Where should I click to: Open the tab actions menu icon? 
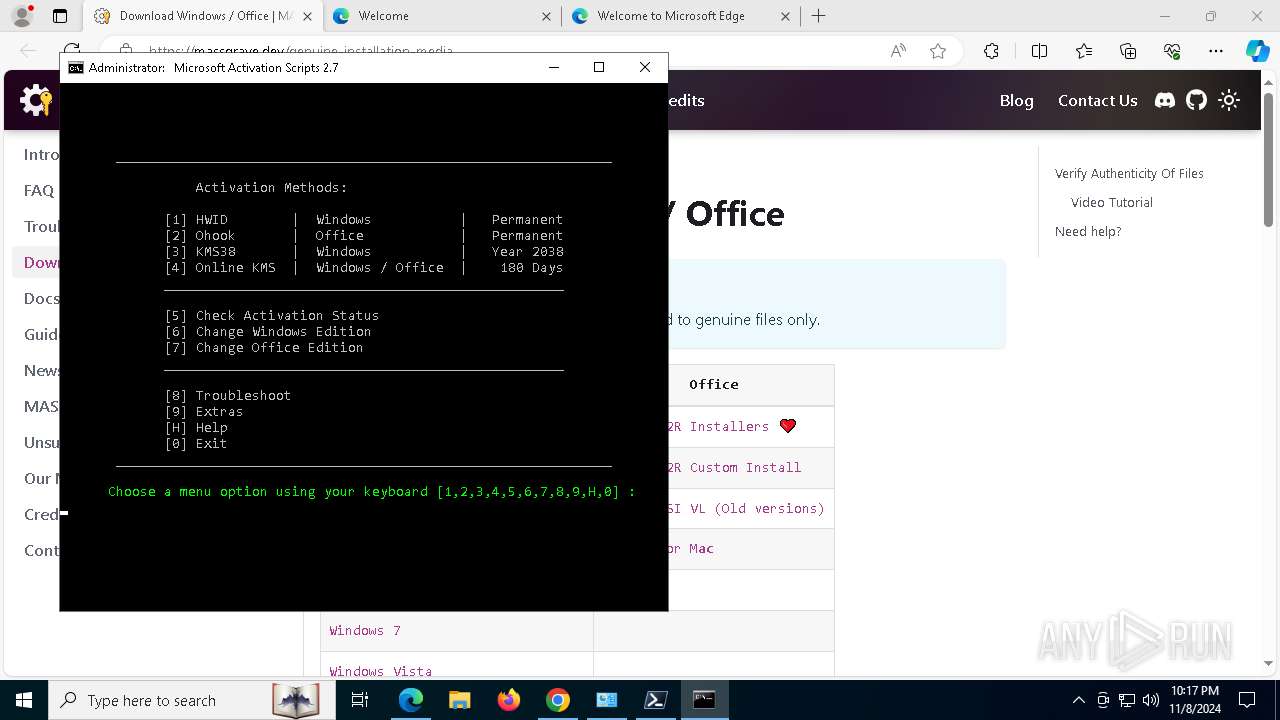(x=60, y=16)
